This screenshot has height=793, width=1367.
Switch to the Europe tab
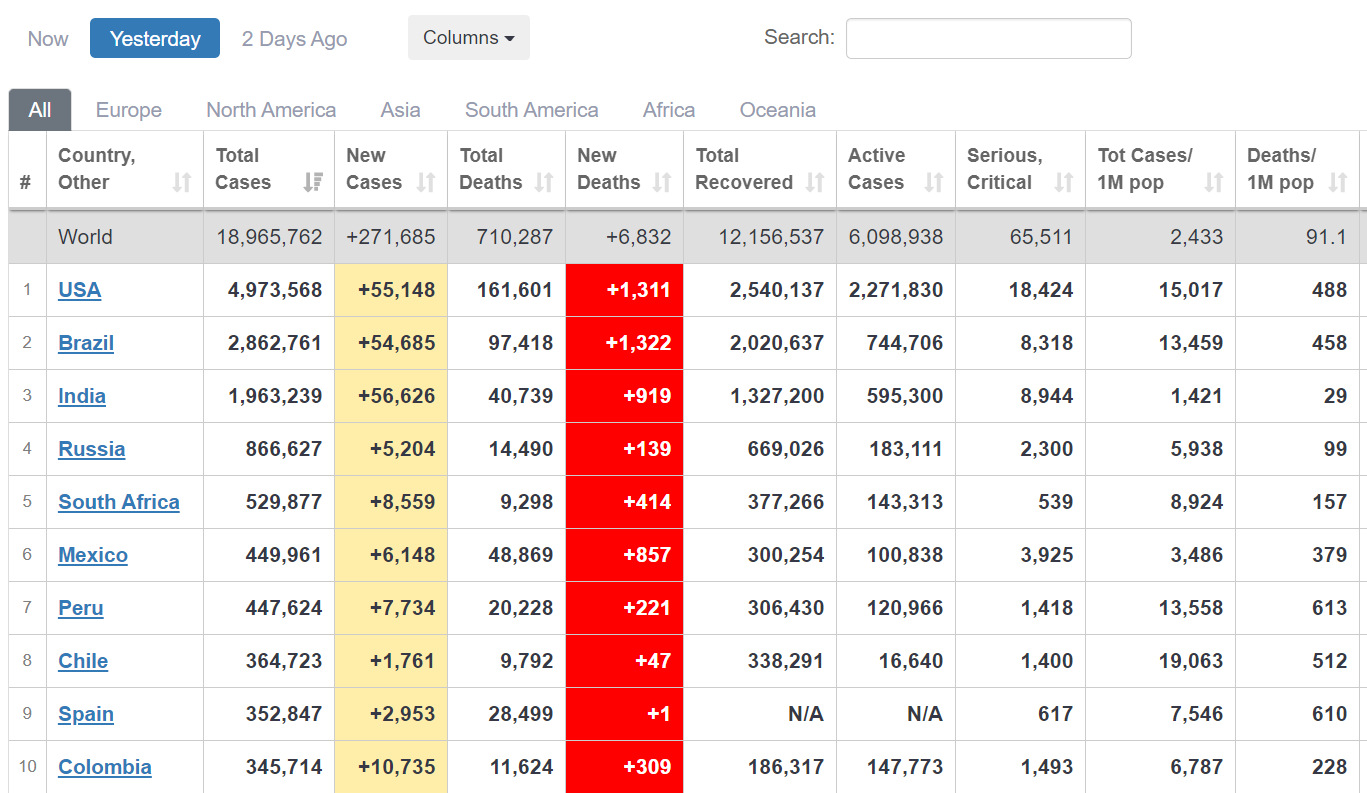[129, 110]
